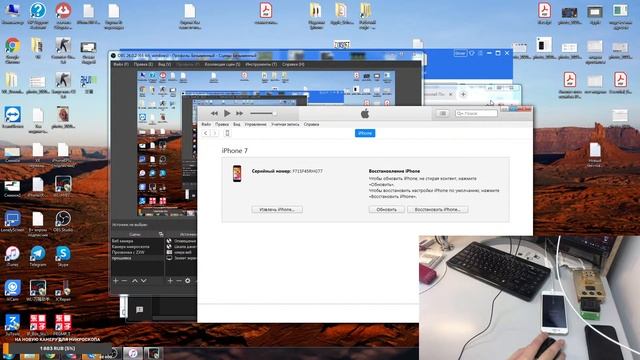Screen dimensions: 640x360
Task: Open the iVCam desktop shortcut
Action: pos(12,291)
